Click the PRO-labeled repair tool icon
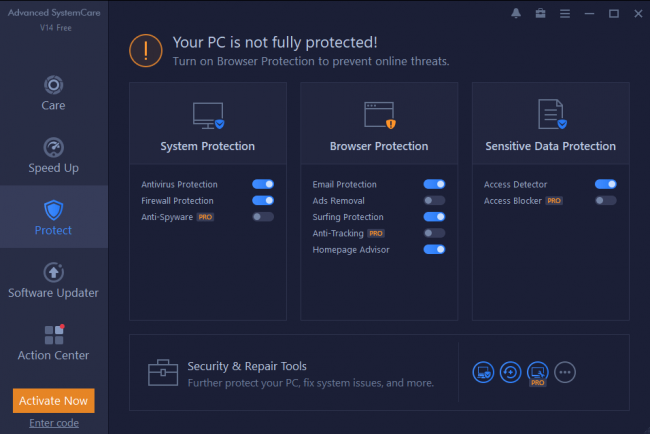Viewport: 650px width, 434px height. [537, 372]
